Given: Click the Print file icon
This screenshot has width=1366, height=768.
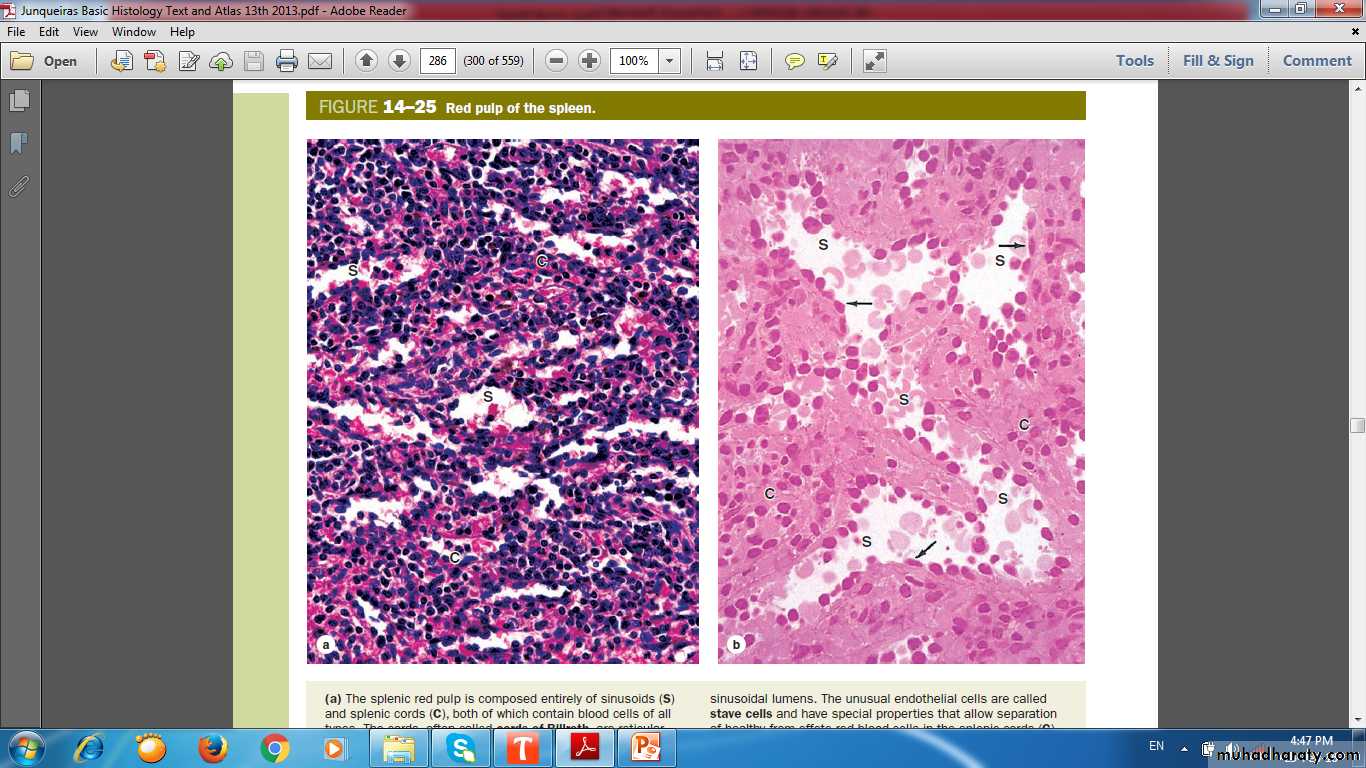Looking at the screenshot, I should [x=287, y=61].
